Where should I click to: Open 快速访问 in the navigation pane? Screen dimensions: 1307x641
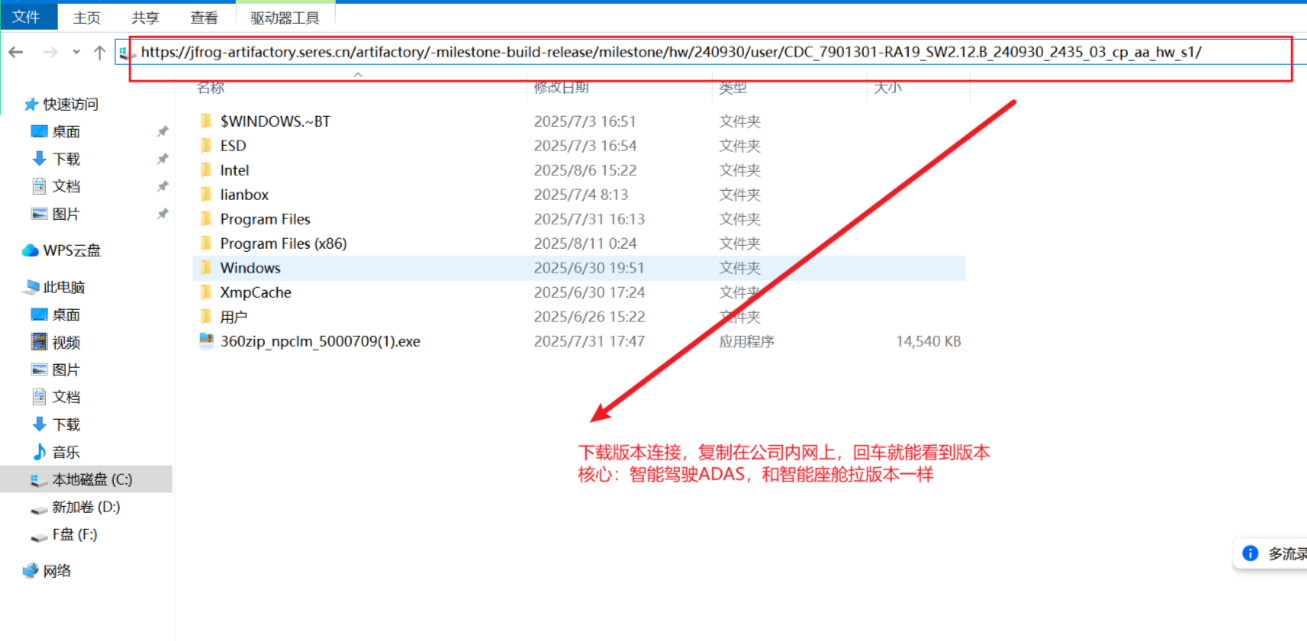70,104
